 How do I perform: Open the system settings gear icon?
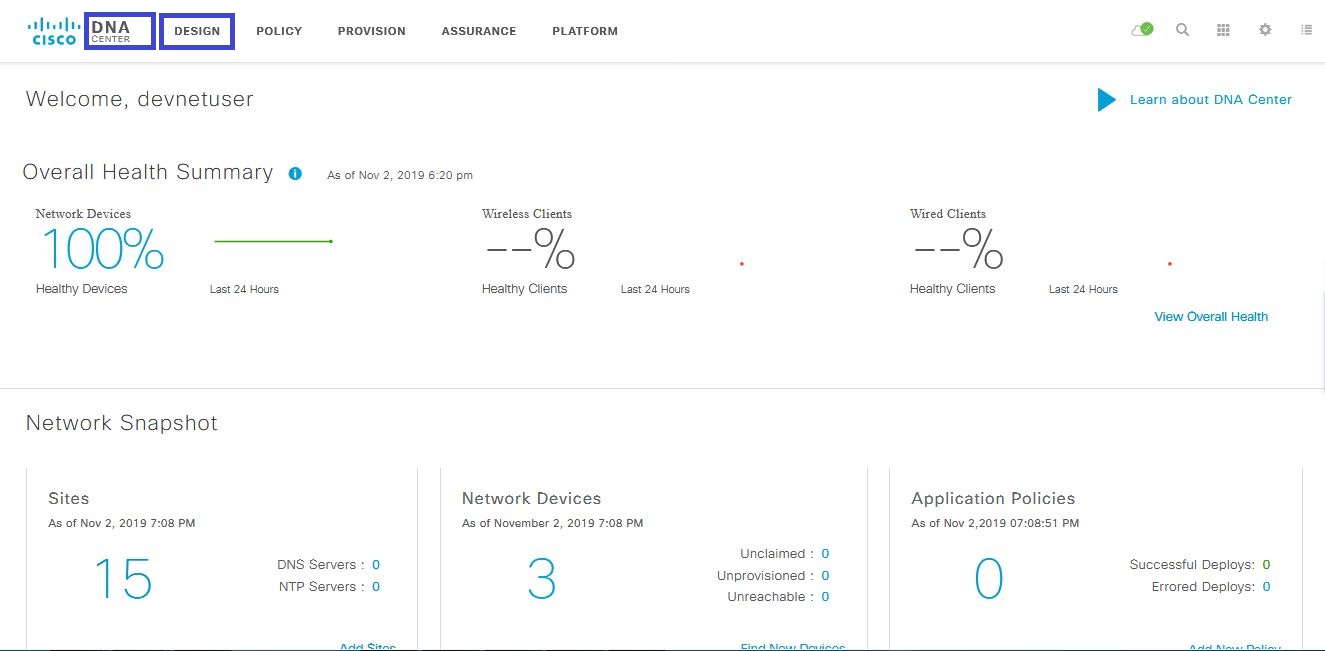[x=1264, y=30]
